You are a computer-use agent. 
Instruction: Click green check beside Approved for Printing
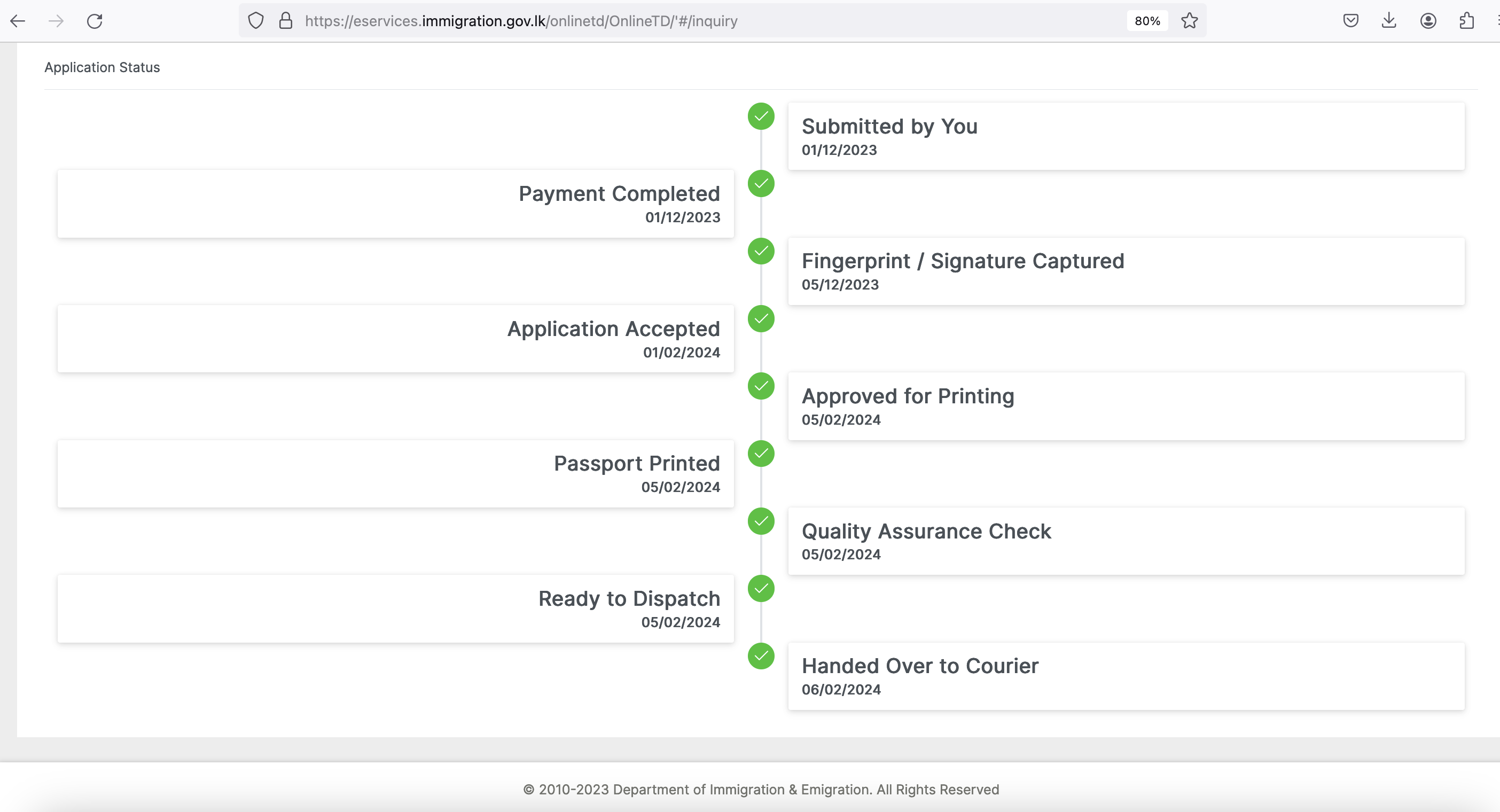(761, 386)
